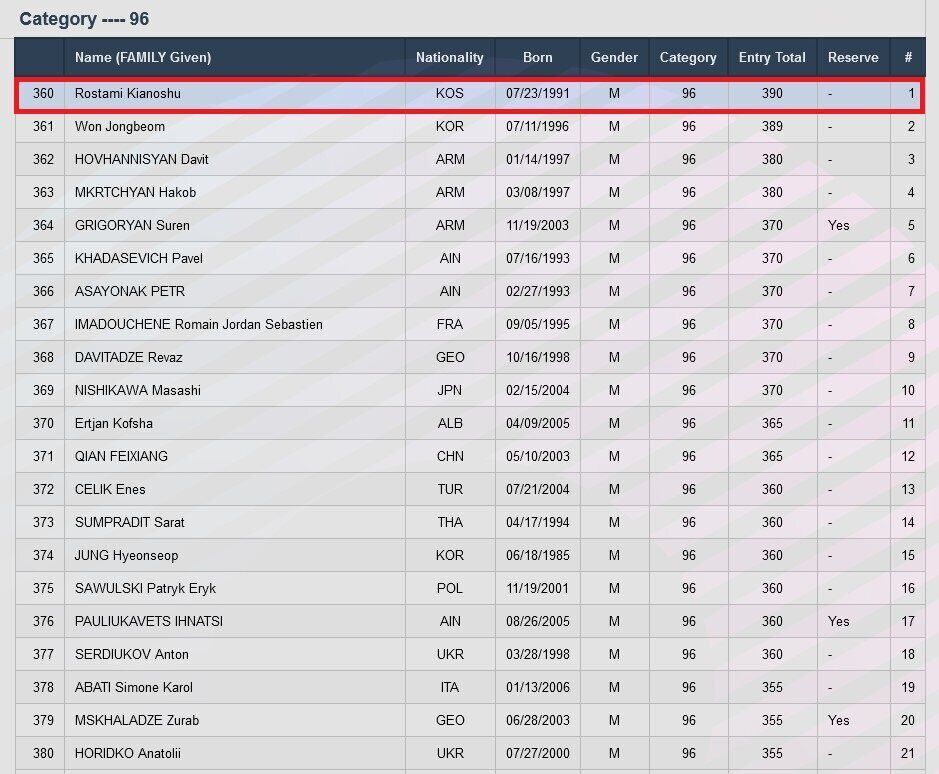
Task: Click the CHN nationality cell
Action: point(450,456)
